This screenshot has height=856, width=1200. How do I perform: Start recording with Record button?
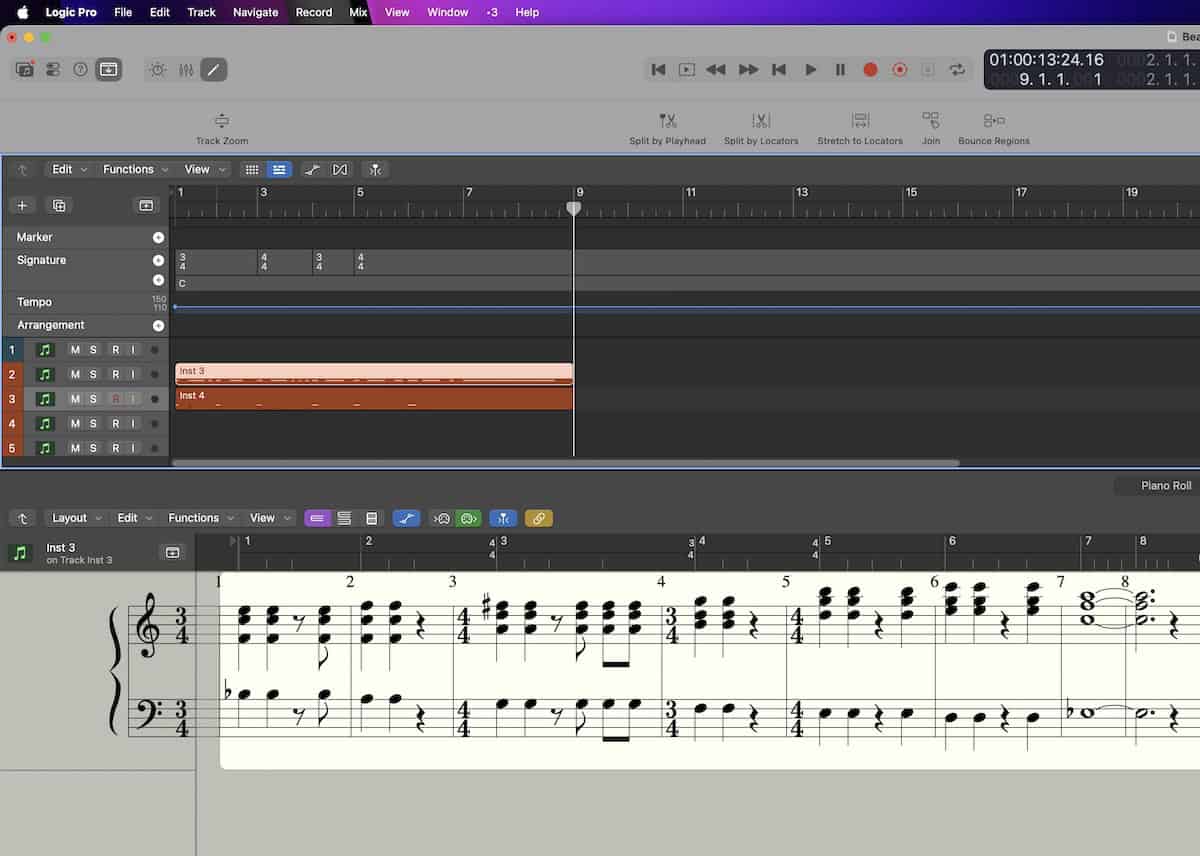(870, 70)
